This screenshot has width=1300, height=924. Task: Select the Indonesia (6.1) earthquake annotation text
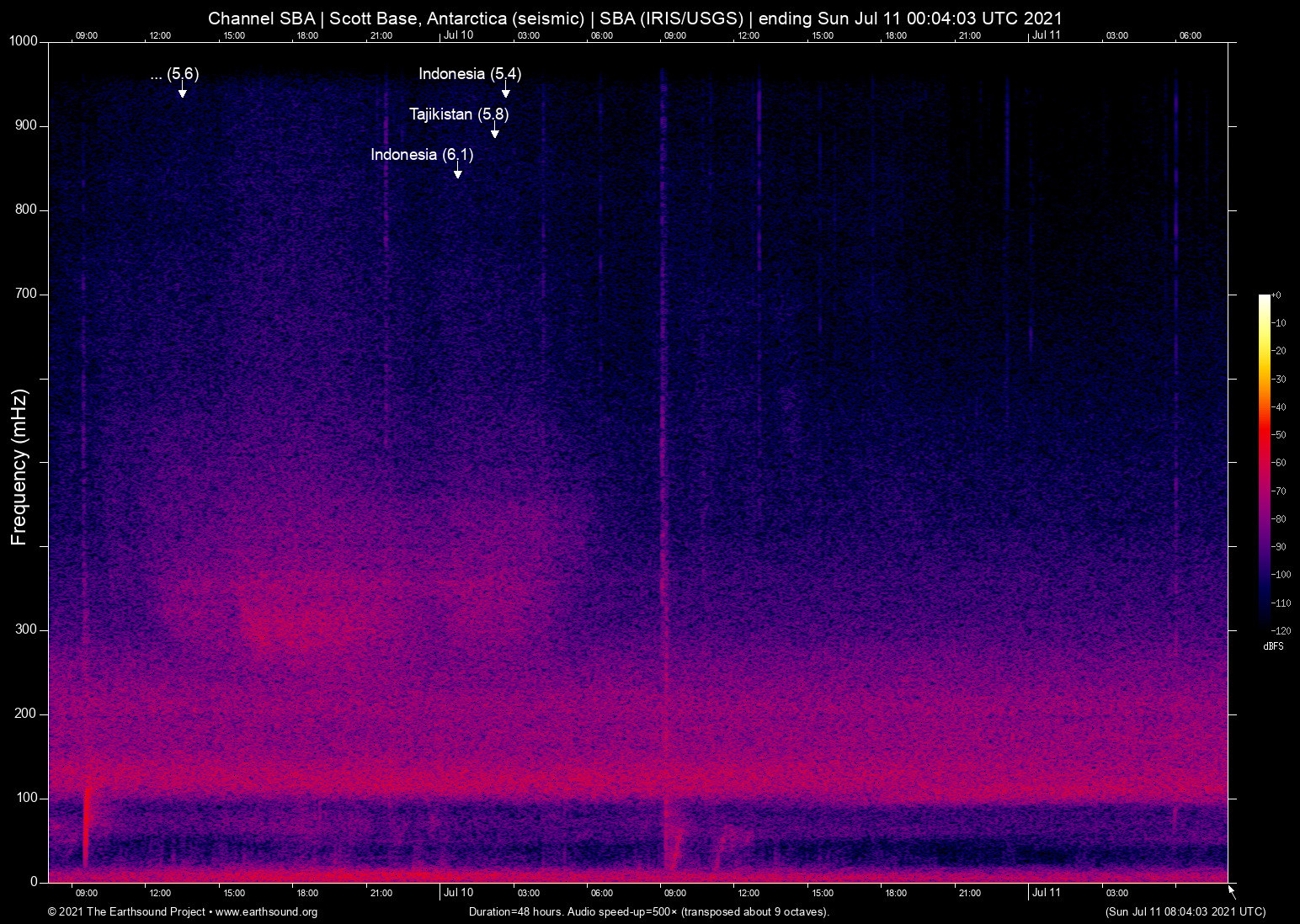[422, 155]
